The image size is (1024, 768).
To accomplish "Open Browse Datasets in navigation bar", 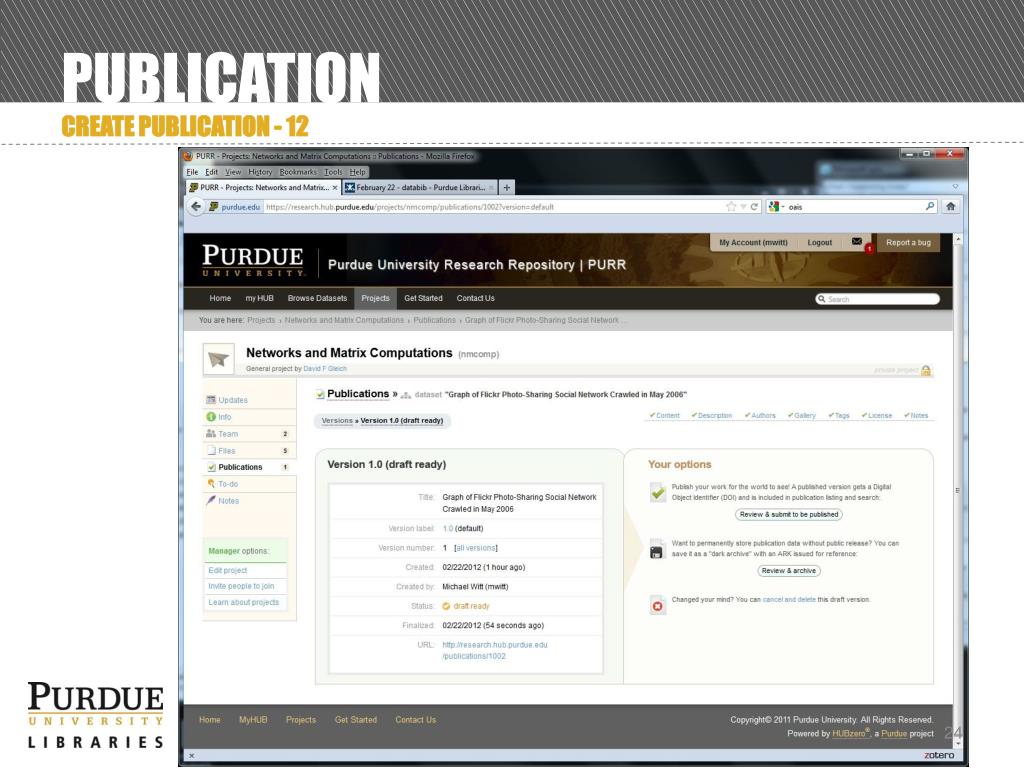I will point(317,298).
